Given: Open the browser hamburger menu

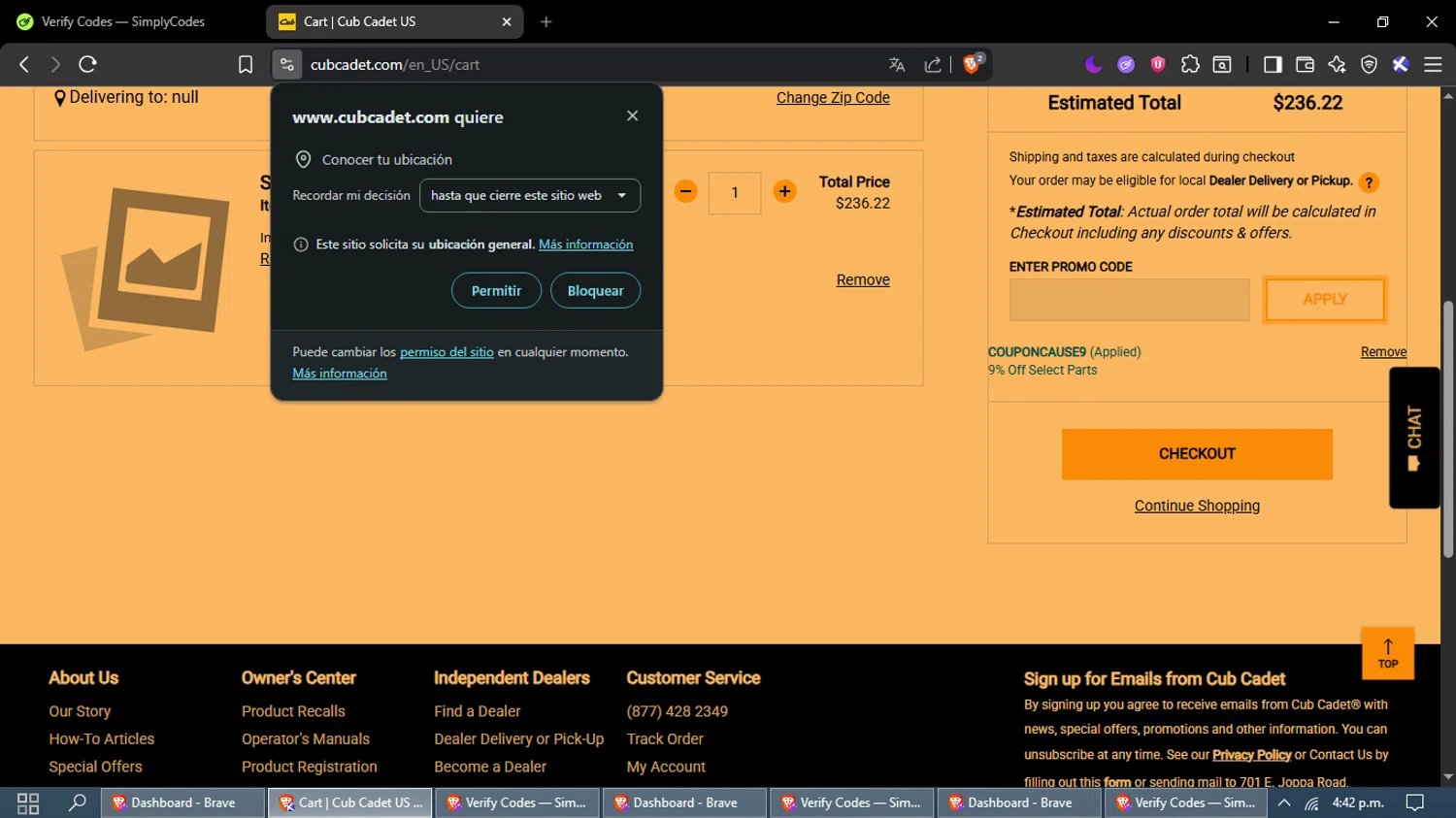Looking at the screenshot, I should [x=1433, y=64].
